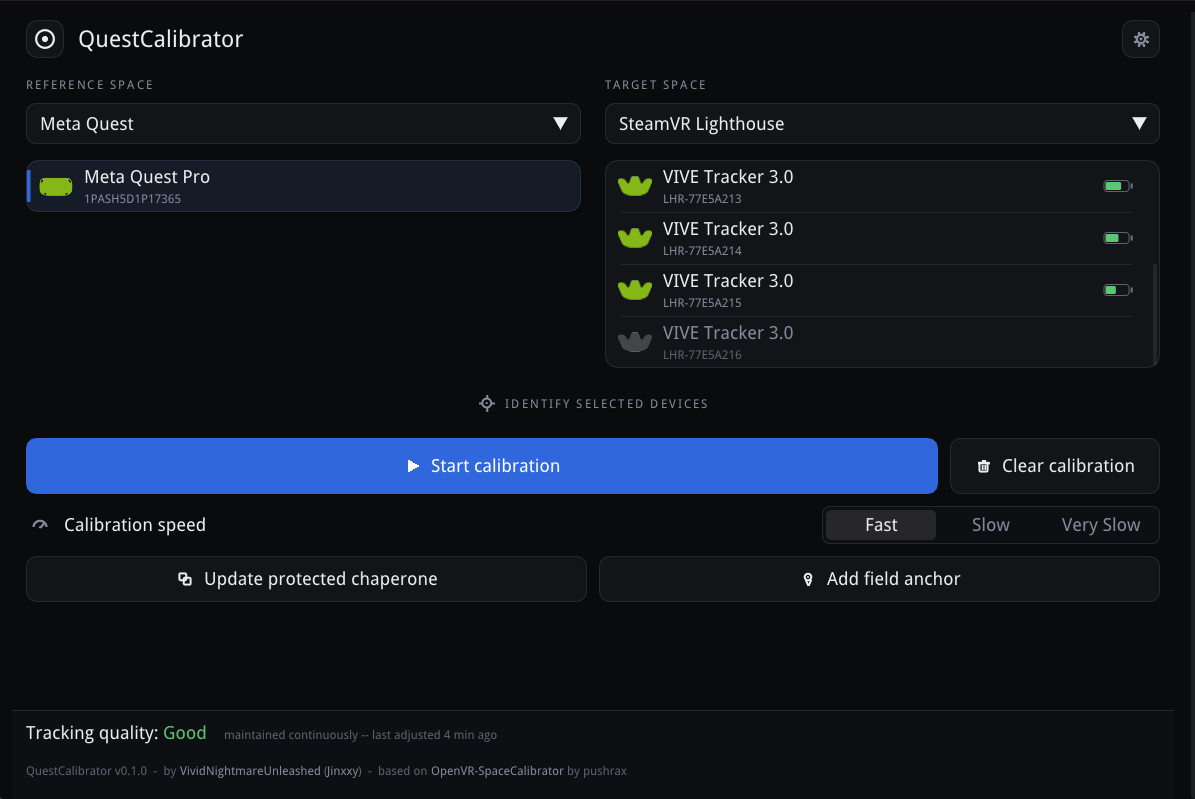Screen dimensions: 1195x799
Task: Click the Target Space dropdown arrow
Action: tap(1139, 124)
